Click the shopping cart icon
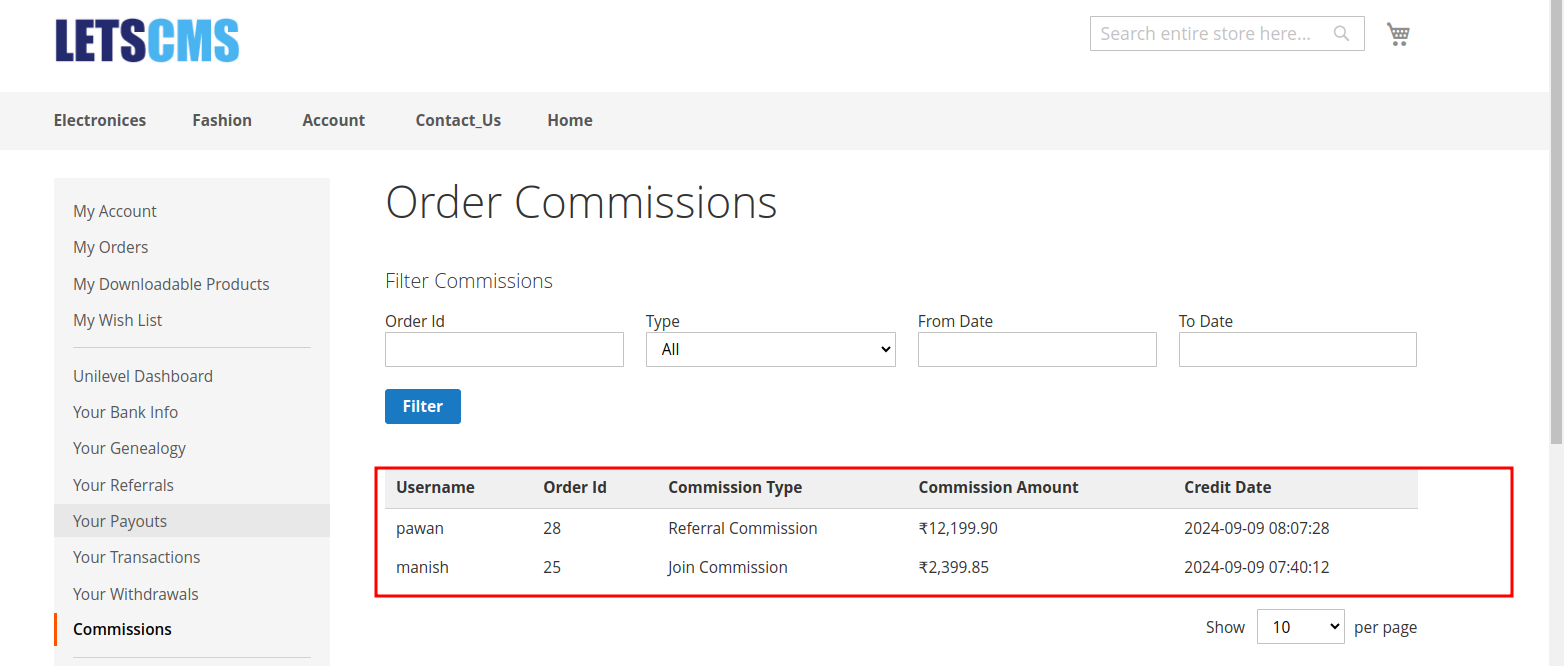 click(x=1398, y=34)
